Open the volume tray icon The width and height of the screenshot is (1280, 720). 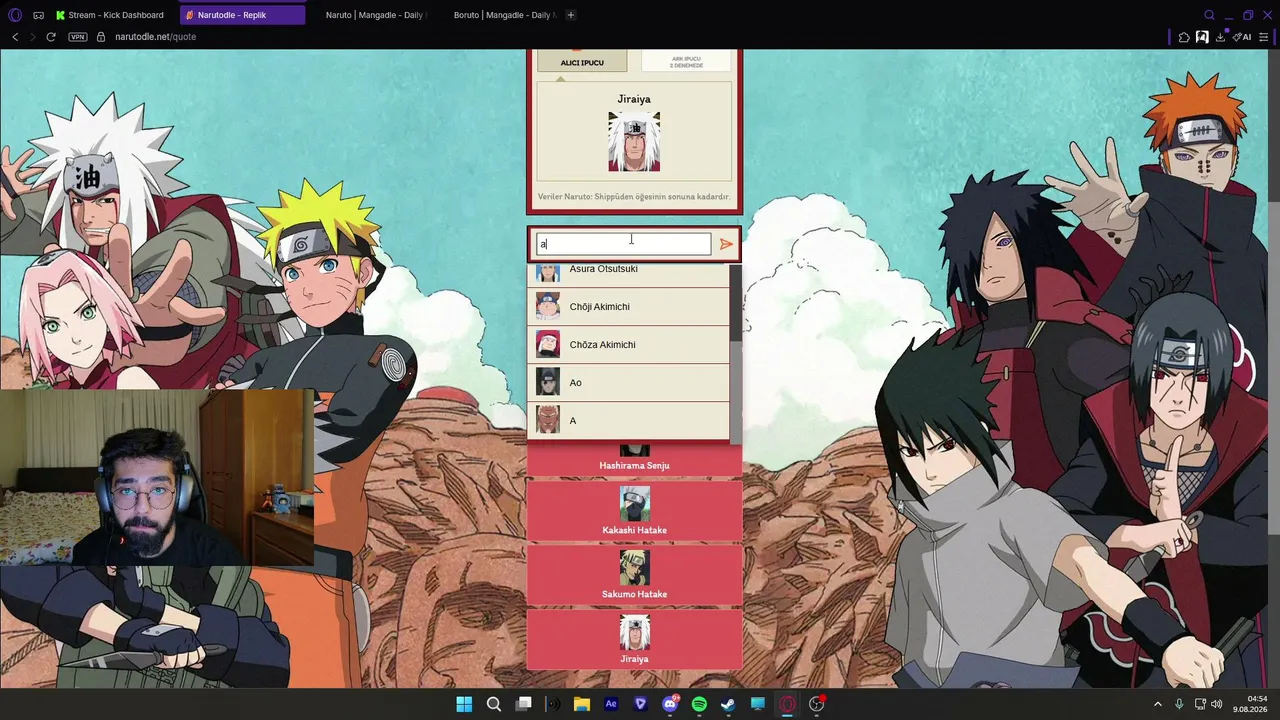[x=1217, y=704]
